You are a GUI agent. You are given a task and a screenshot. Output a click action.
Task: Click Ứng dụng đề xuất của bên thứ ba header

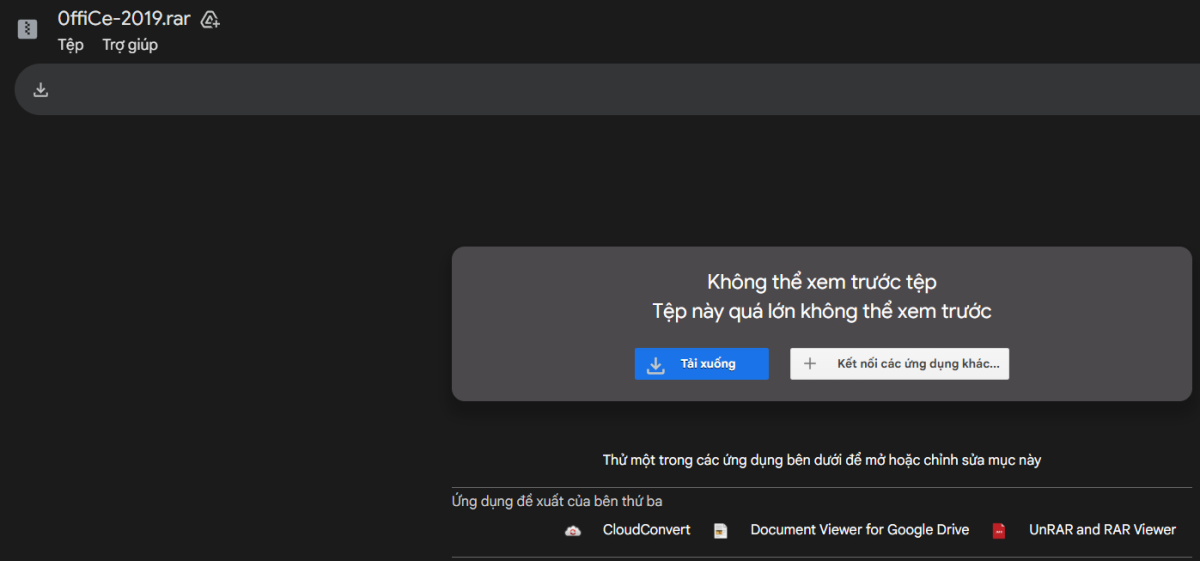(556, 501)
